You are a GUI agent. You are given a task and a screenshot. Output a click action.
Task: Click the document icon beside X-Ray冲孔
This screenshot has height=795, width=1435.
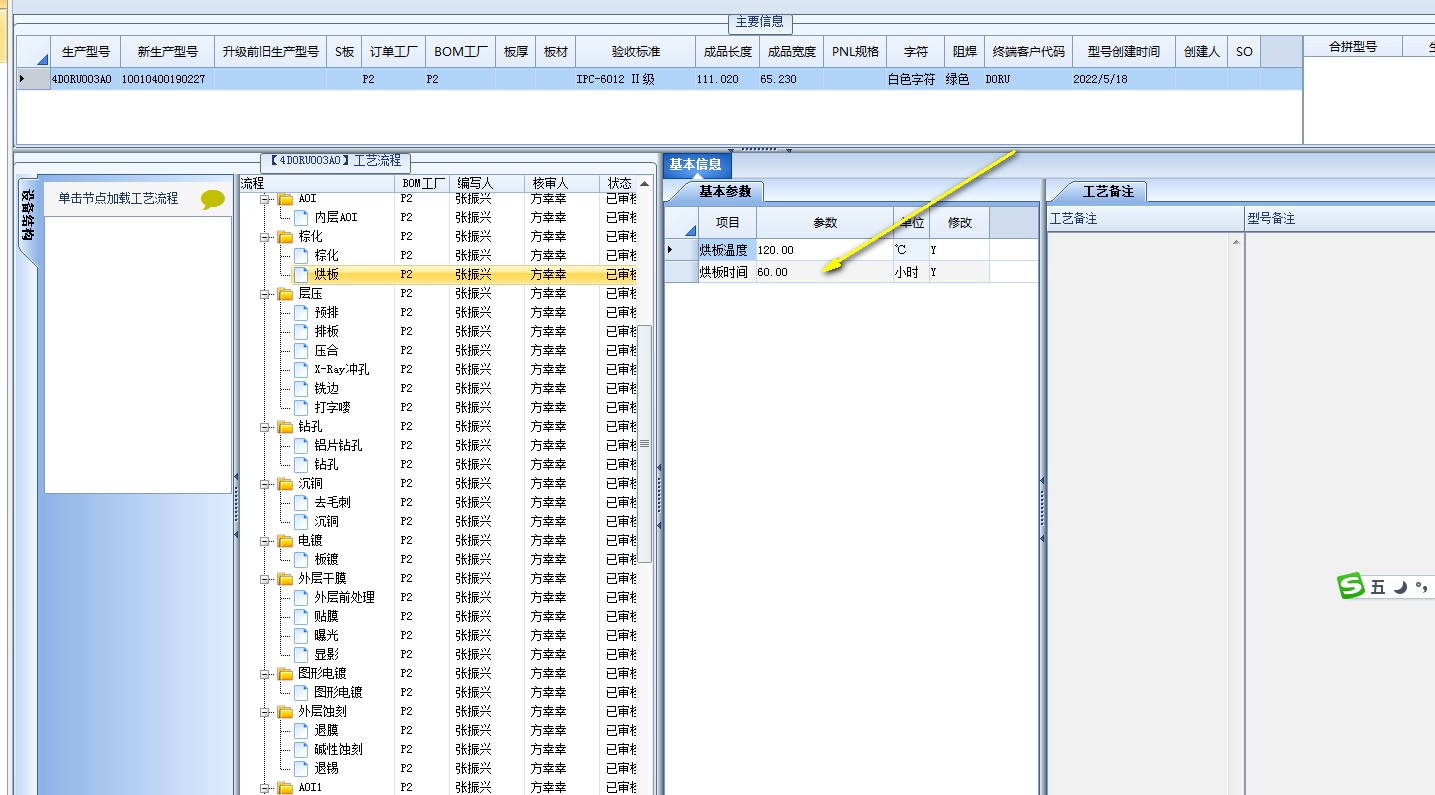[301, 369]
